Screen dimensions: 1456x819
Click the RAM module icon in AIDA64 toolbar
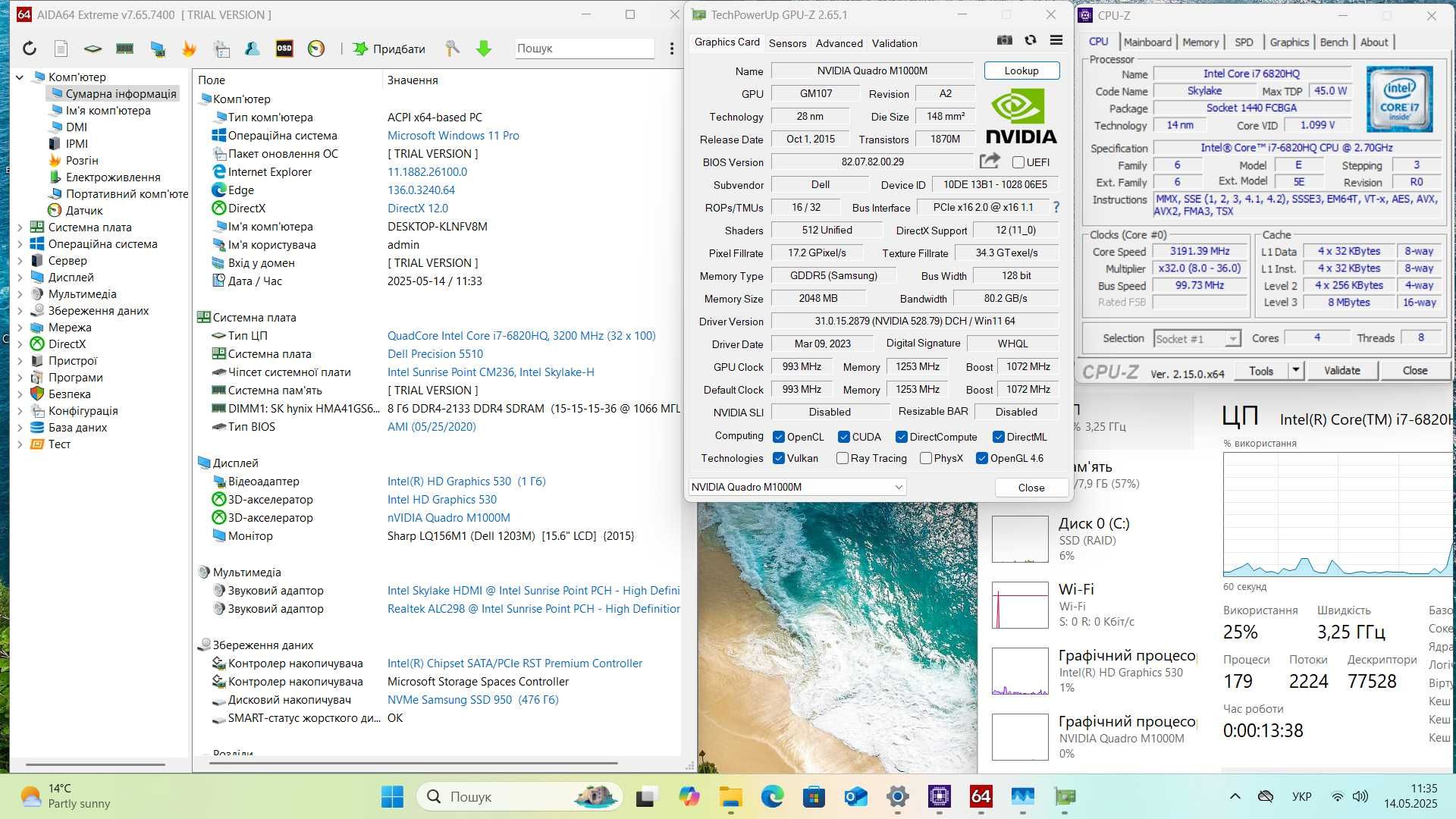[x=124, y=49]
